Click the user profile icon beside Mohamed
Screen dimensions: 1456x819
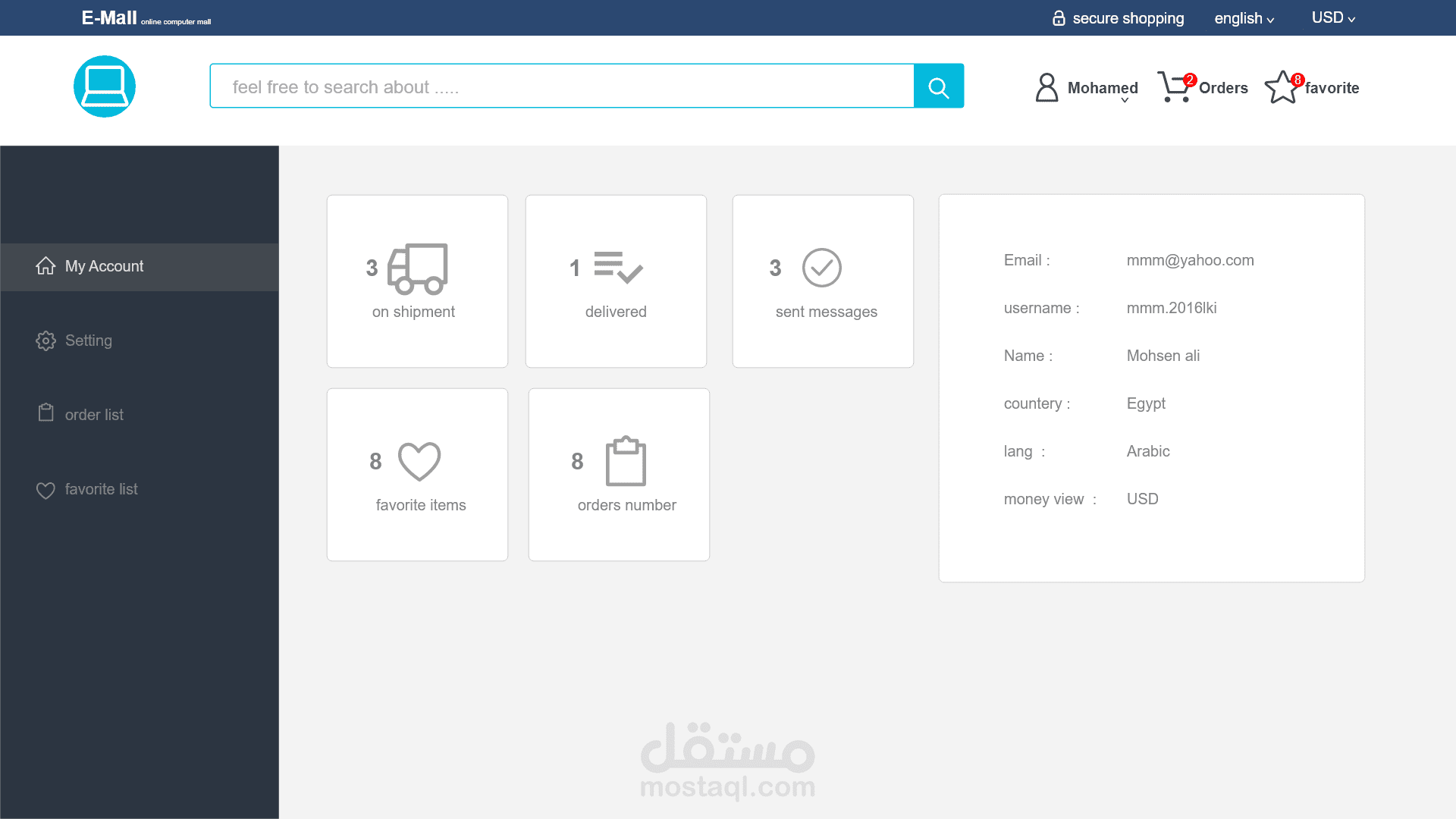pyautogui.click(x=1046, y=87)
